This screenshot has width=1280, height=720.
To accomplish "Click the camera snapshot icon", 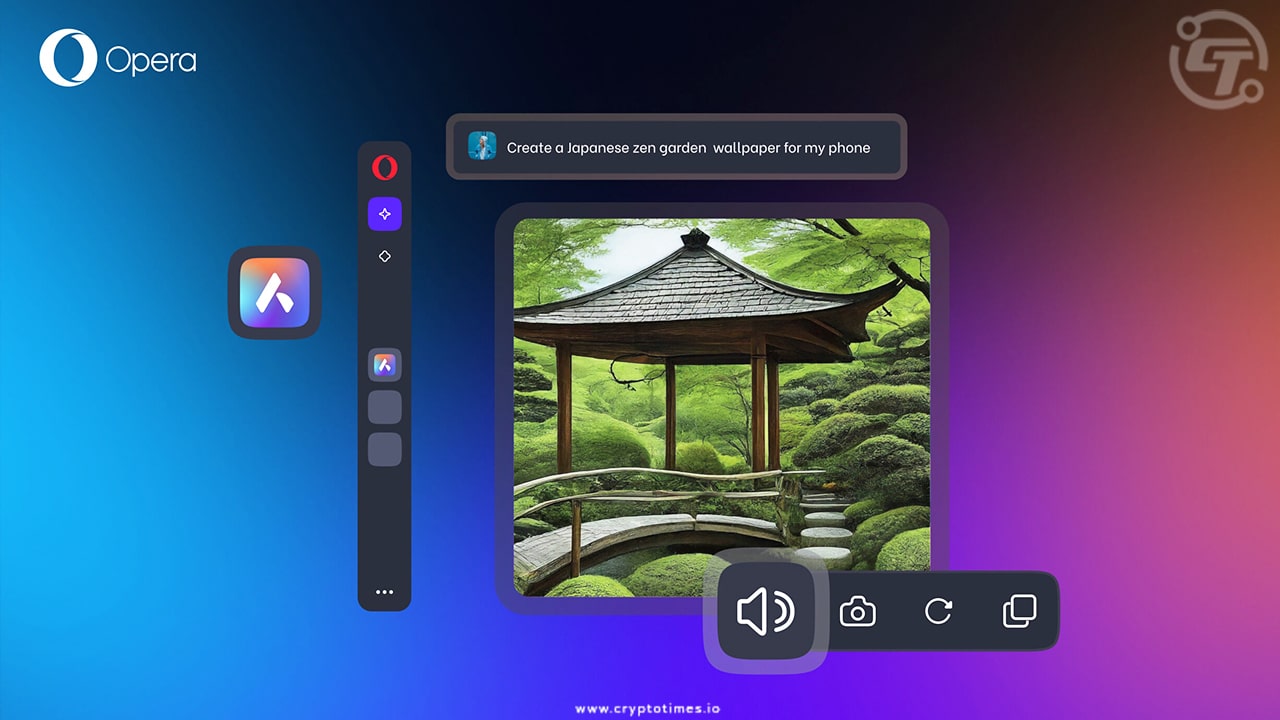I will pos(857,611).
